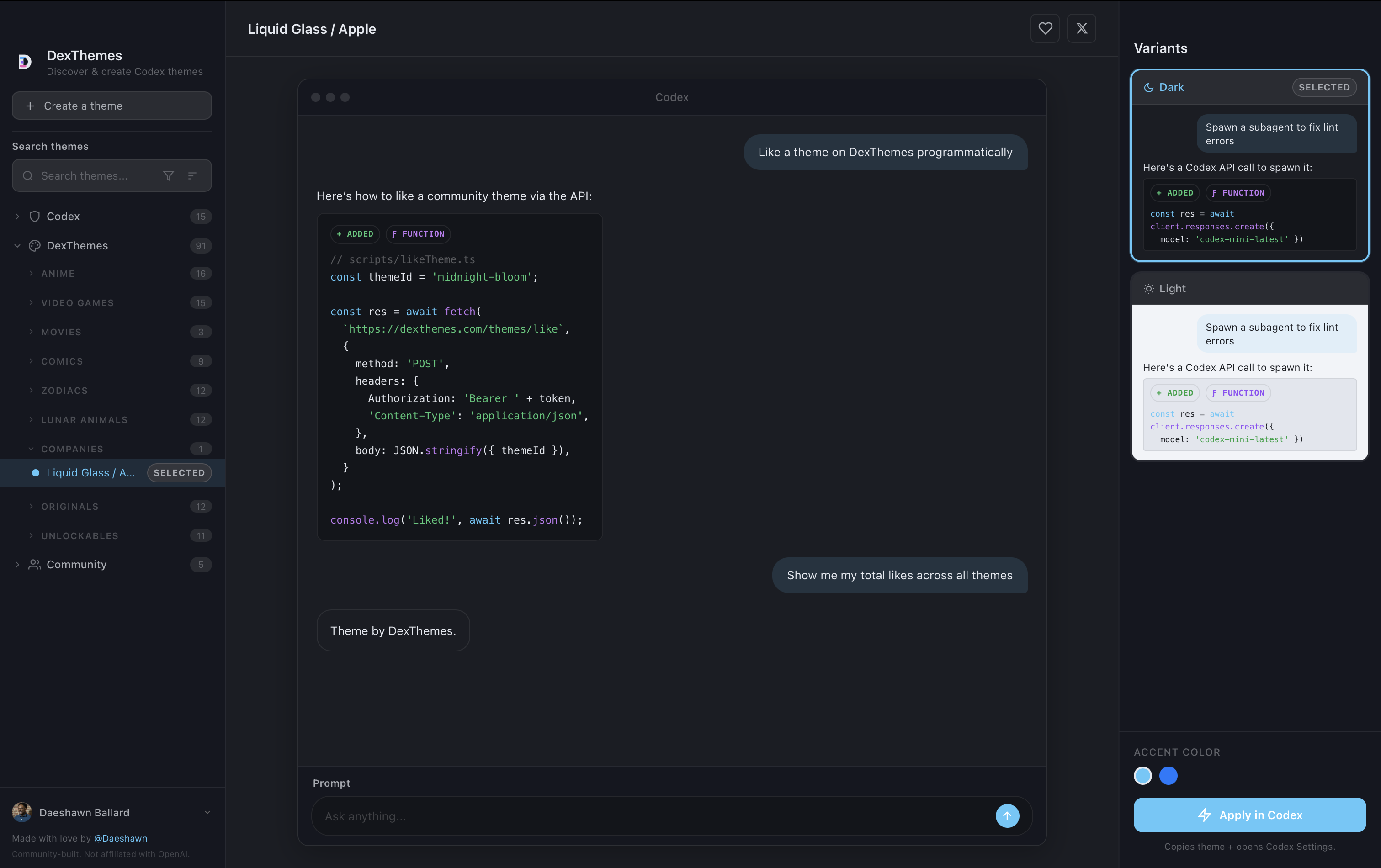The height and width of the screenshot is (868, 1381).
Task: Choose the darker blue accent color
Action: coord(1169,776)
